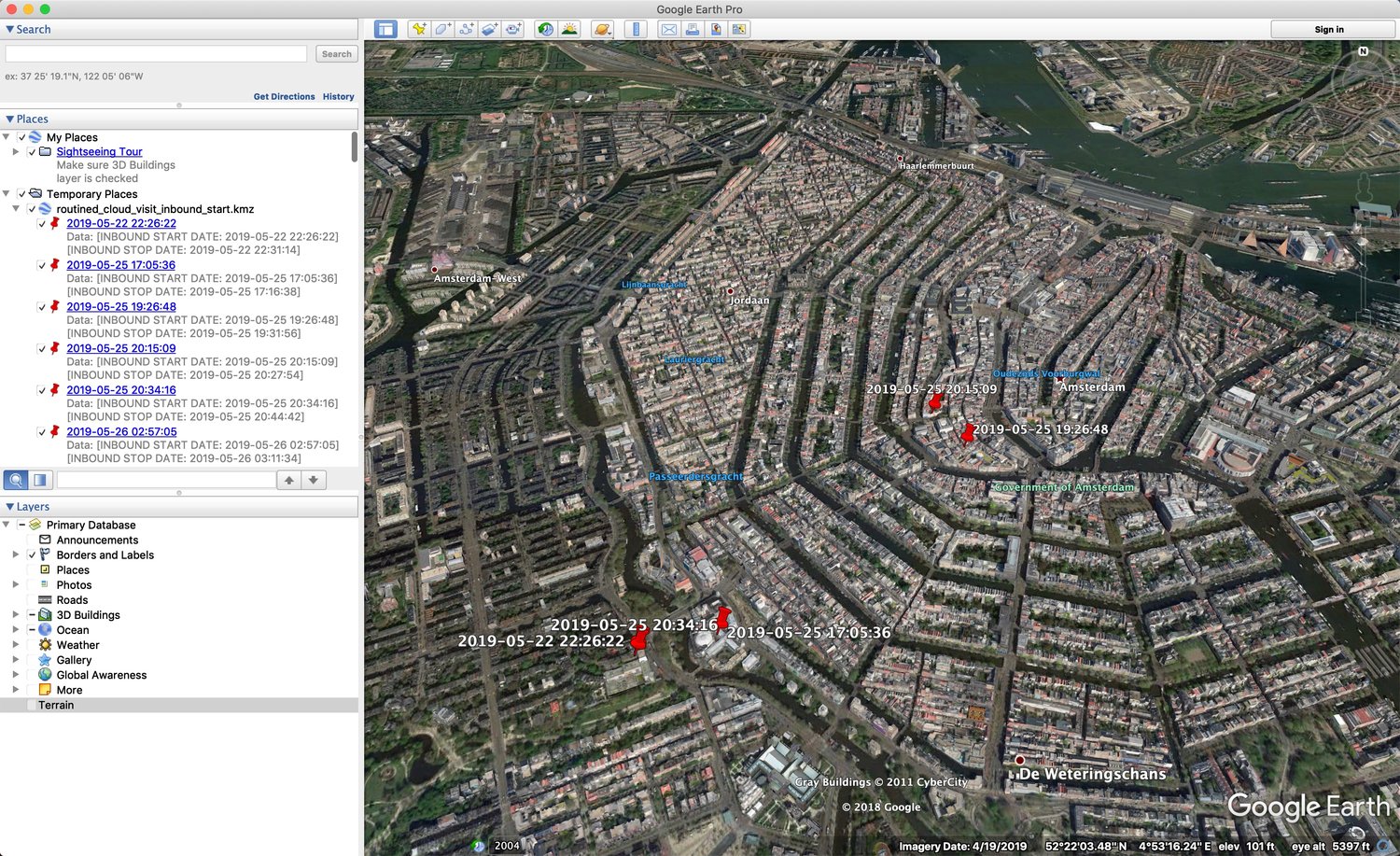The height and width of the screenshot is (856, 1400).
Task: Select the Add Path tool
Action: (x=467, y=29)
